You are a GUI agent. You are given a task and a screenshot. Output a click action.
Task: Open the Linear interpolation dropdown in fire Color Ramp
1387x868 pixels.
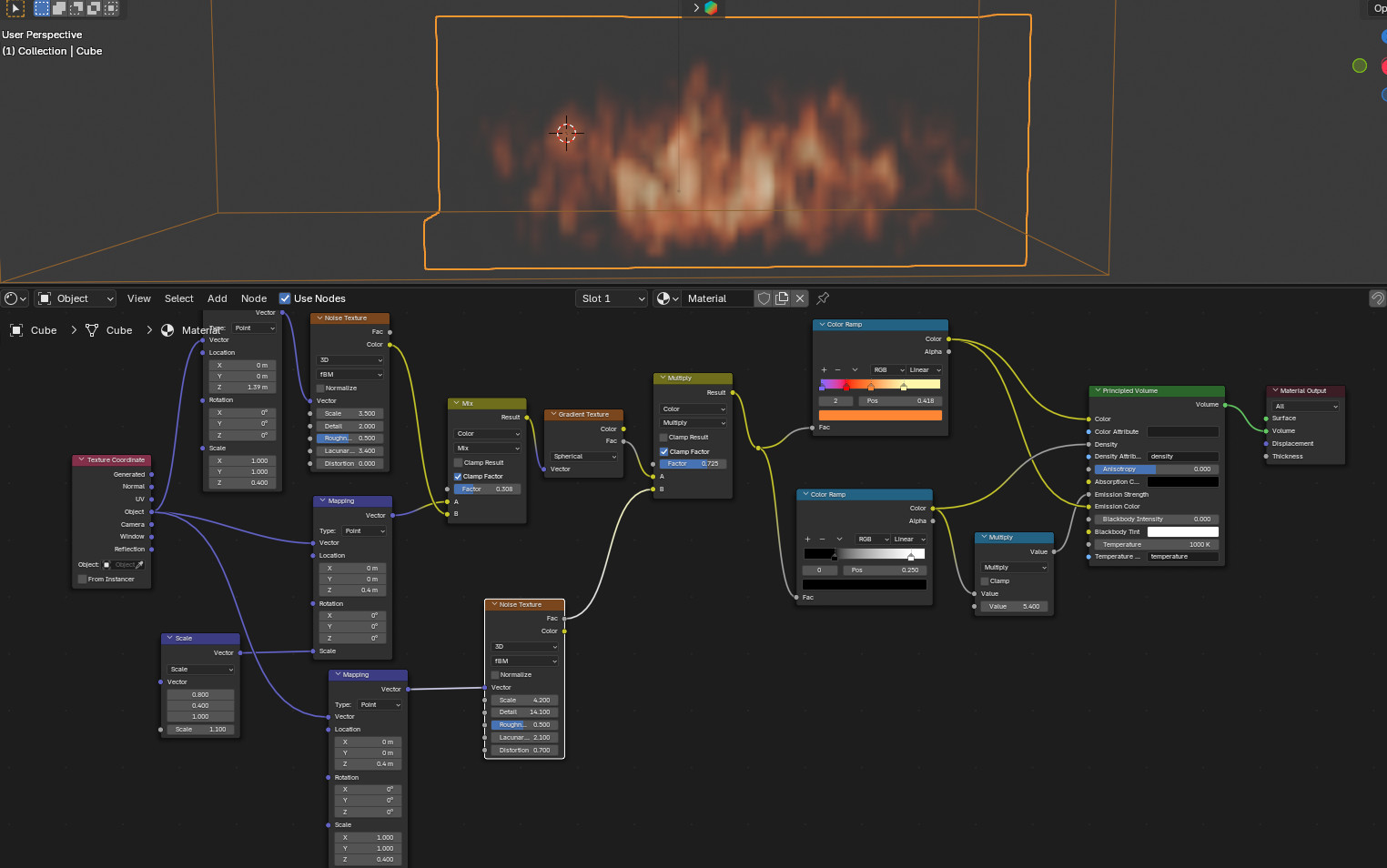pyautogui.click(x=925, y=370)
